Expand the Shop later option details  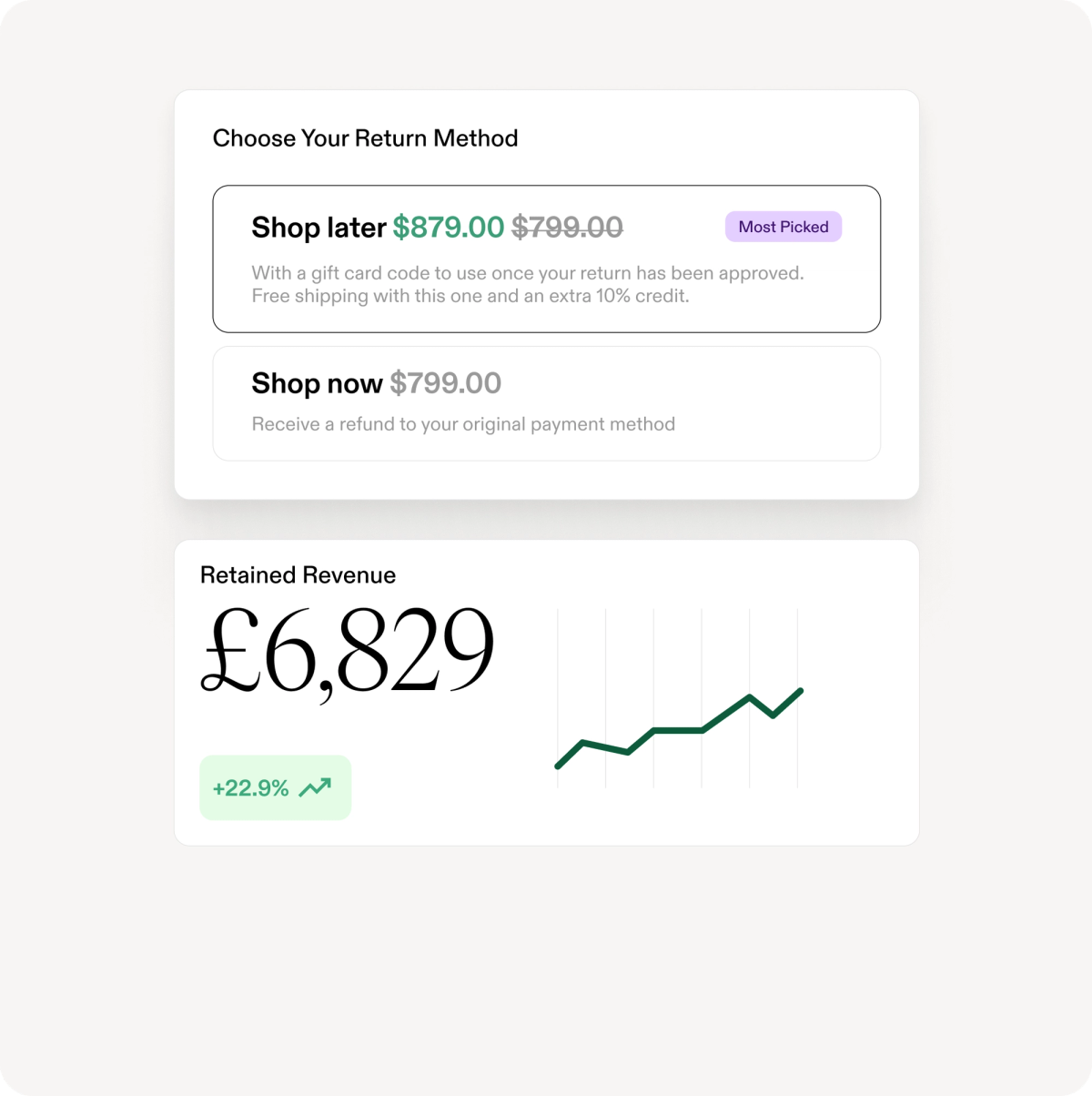pos(546,259)
